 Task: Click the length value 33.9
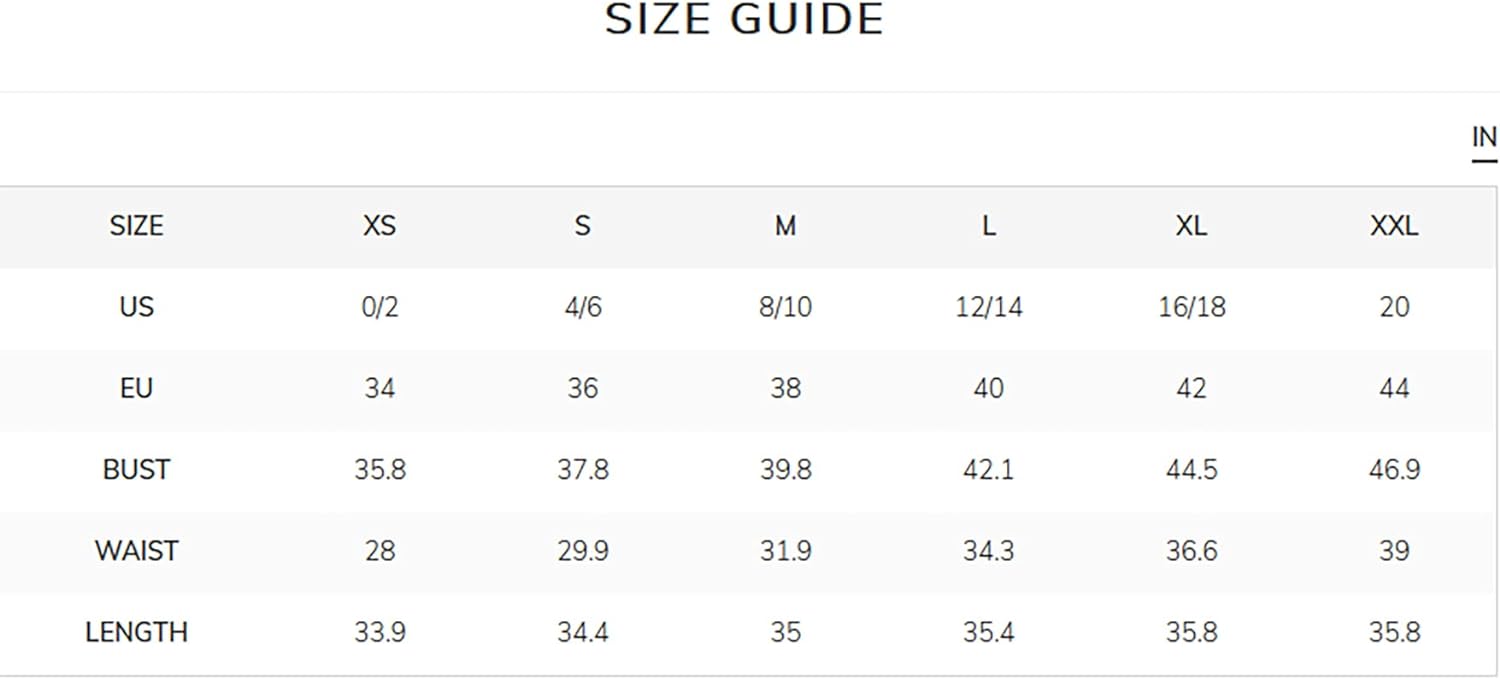[380, 632]
